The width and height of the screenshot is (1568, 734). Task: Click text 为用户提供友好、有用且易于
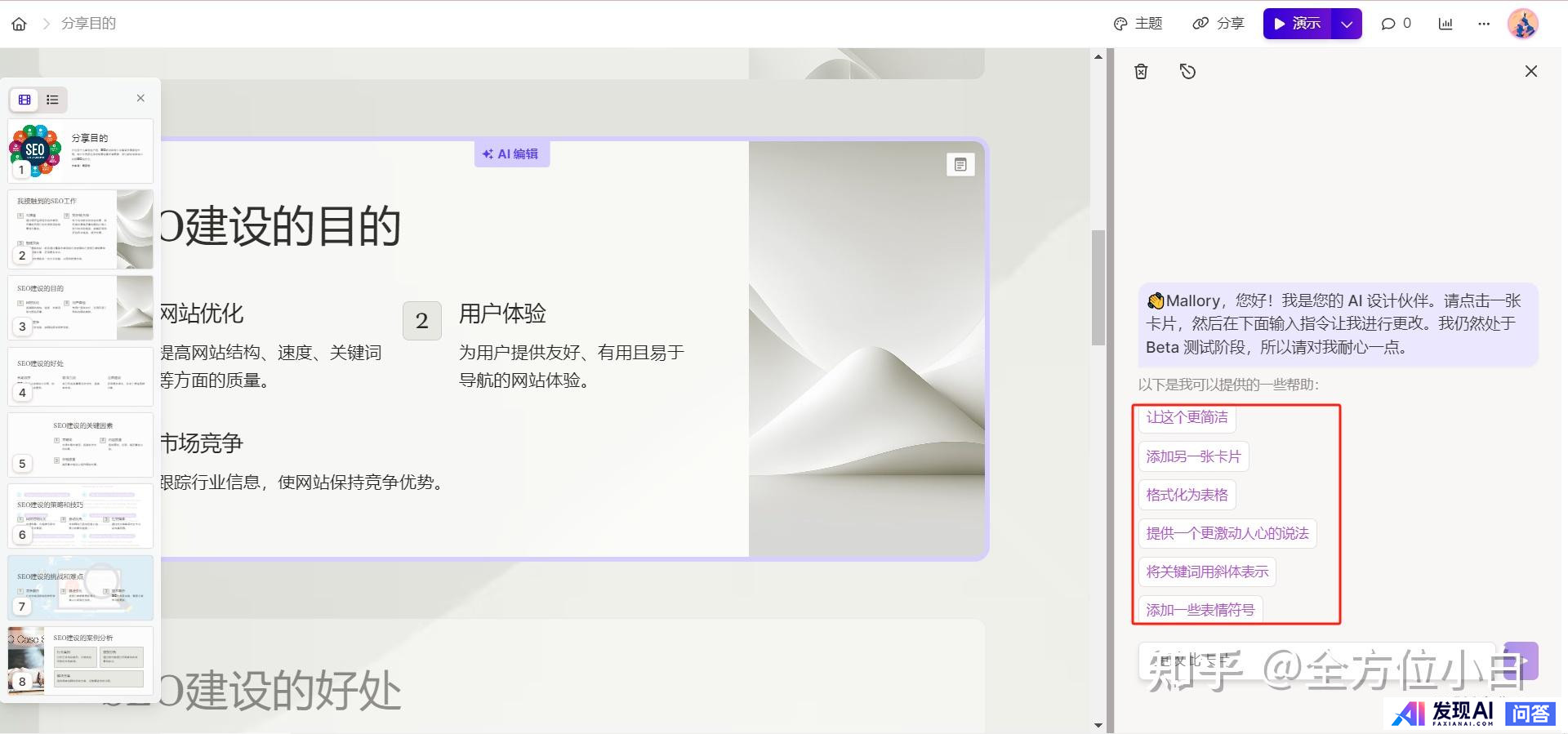[572, 353]
